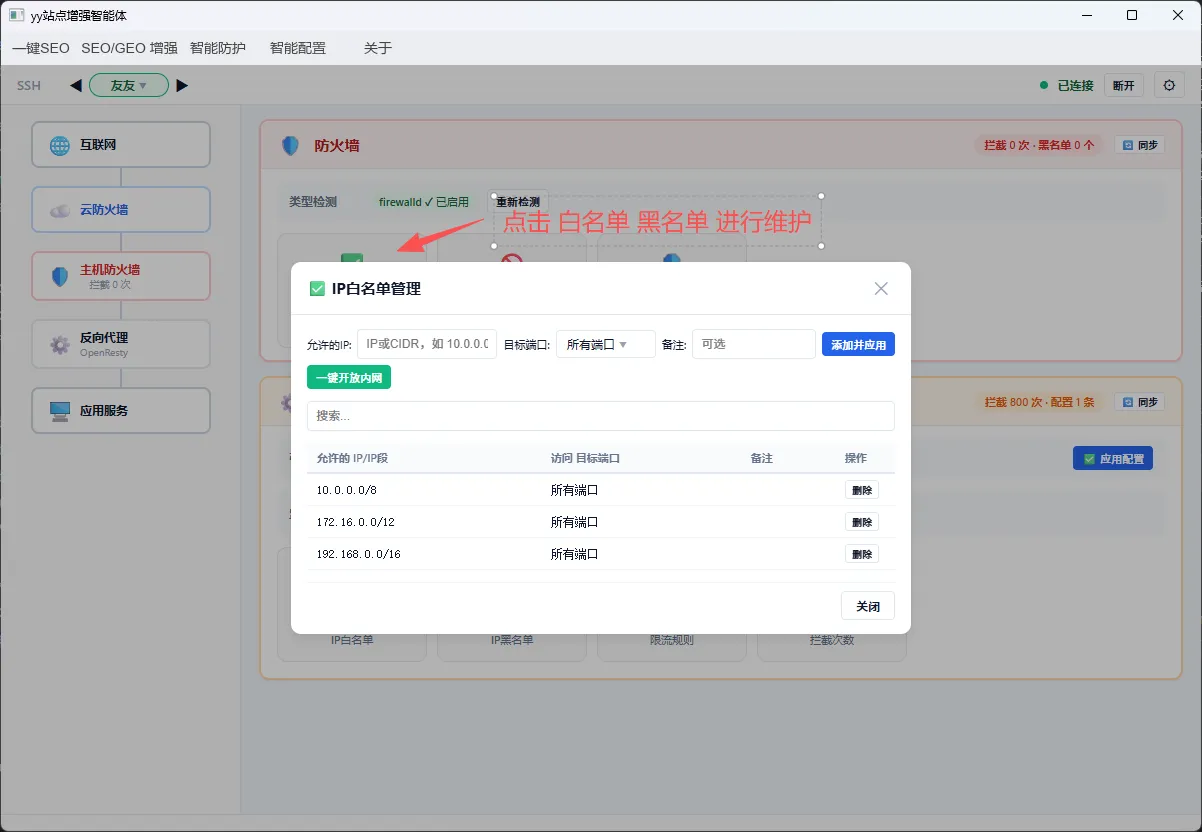Click the green 一键开放内网 button

tap(349, 377)
